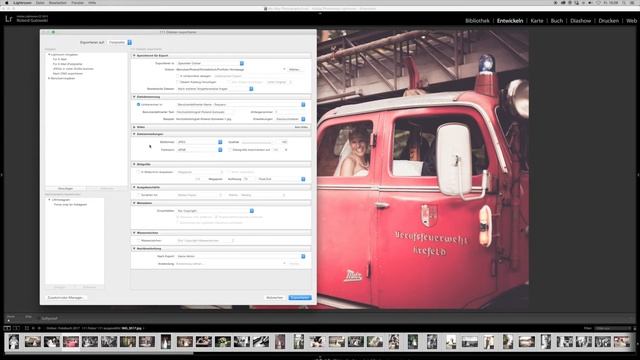Collapse the Nachbearbeitung section

pyautogui.click(x=134, y=249)
